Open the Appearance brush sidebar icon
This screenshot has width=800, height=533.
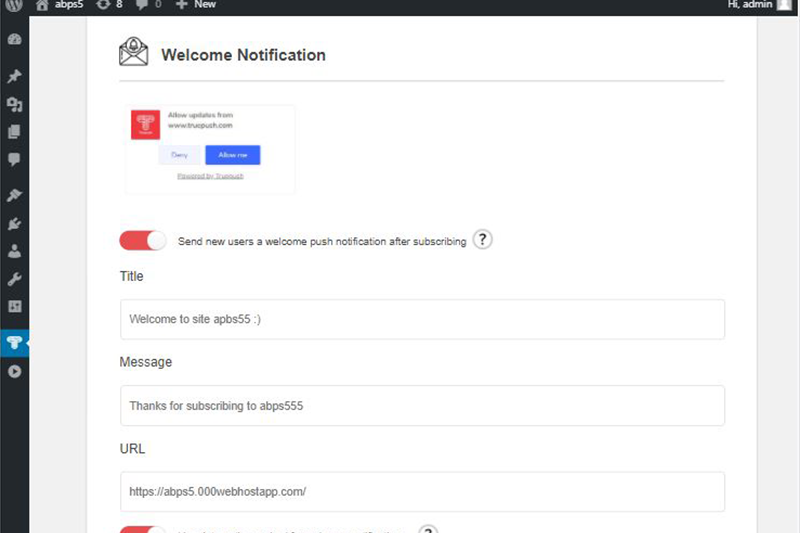(x=14, y=195)
